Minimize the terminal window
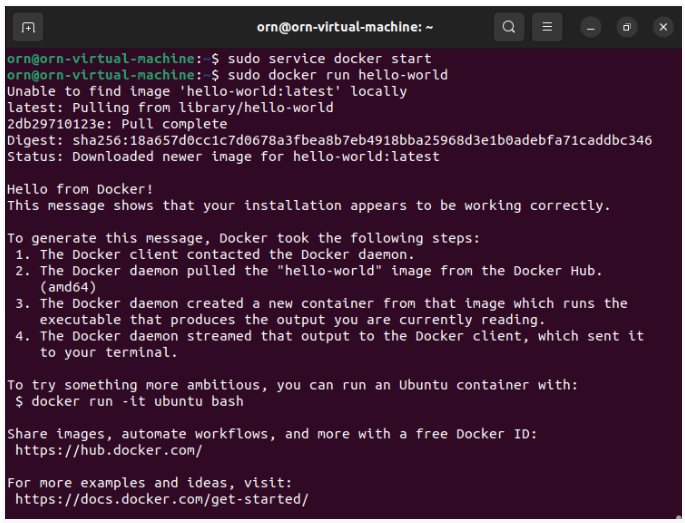This screenshot has height=523, width=685. coord(591,27)
